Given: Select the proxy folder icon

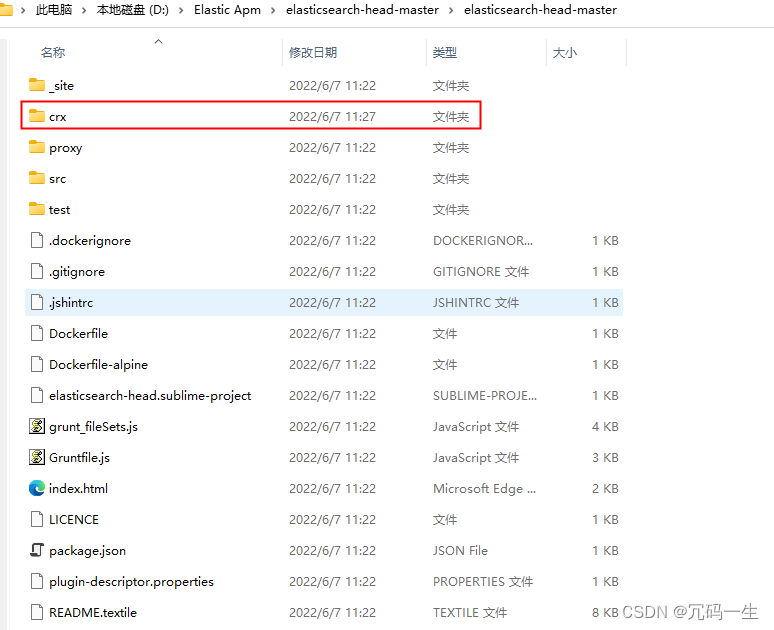Looking at the screenshot, I should coord(37,147).
